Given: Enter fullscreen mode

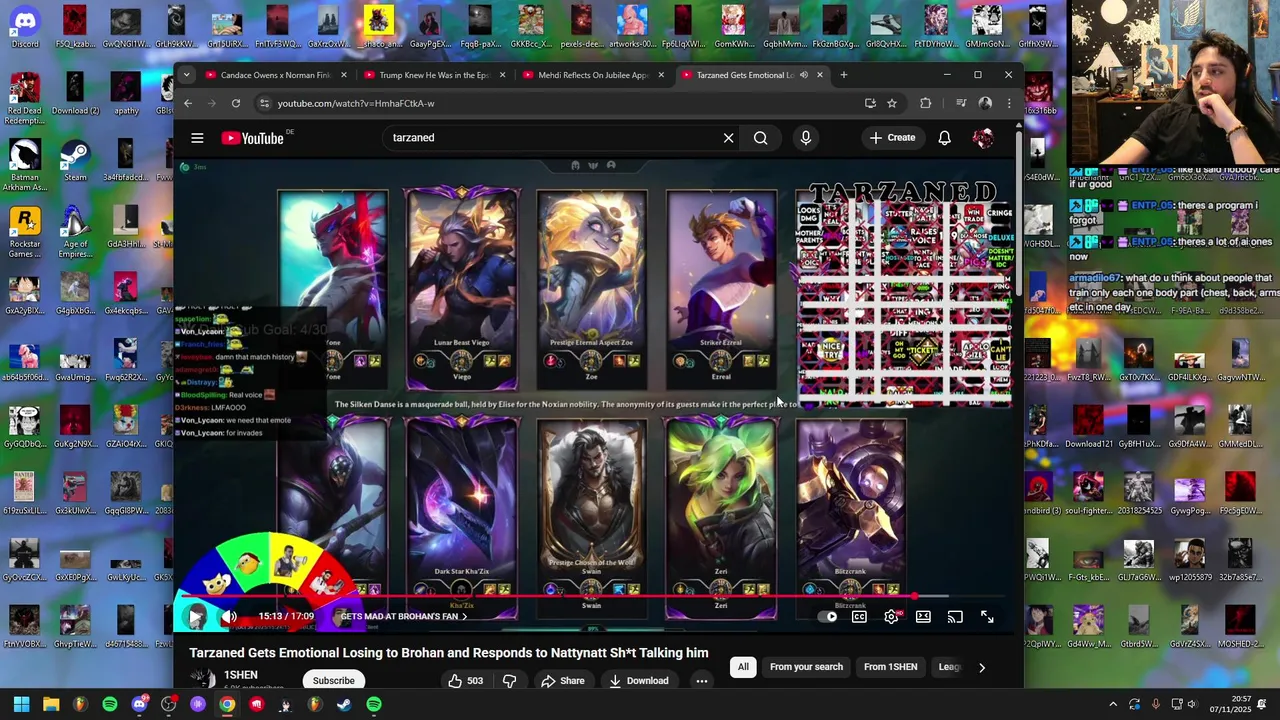Looking at the screenshot, I should (x=987, y=617).
